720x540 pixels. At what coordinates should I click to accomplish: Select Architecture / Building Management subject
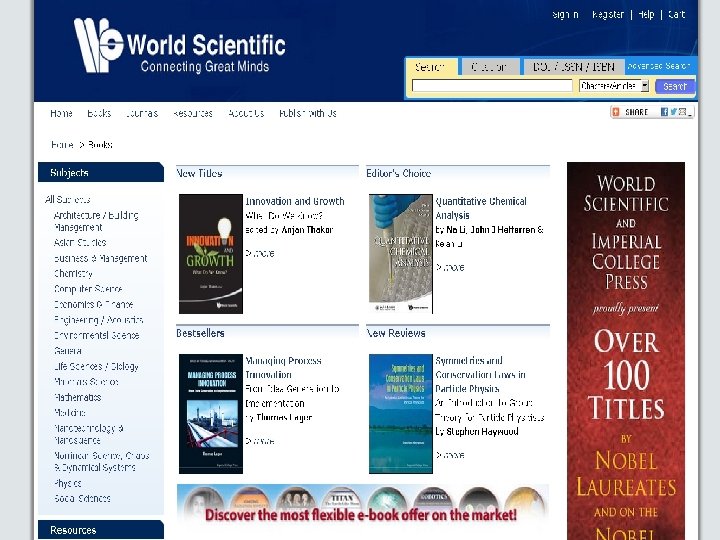click(96, 221)
